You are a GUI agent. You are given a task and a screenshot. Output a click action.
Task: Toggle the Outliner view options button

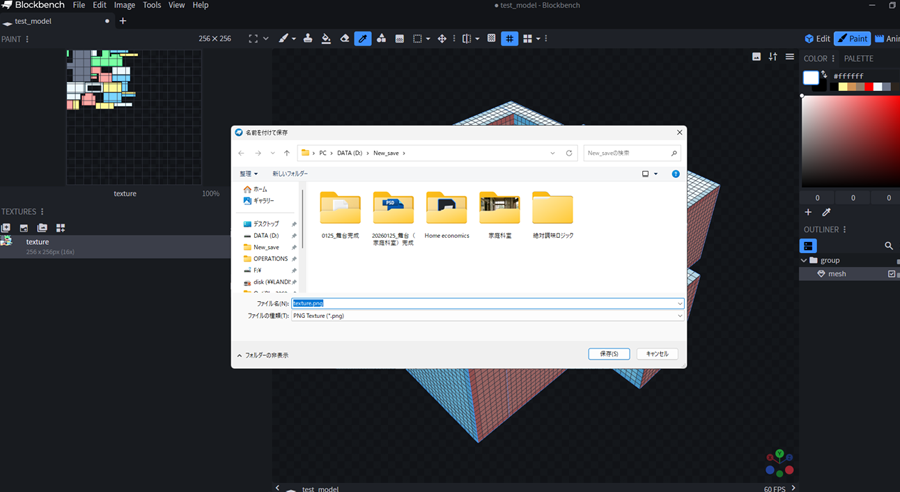coord(809,246)
